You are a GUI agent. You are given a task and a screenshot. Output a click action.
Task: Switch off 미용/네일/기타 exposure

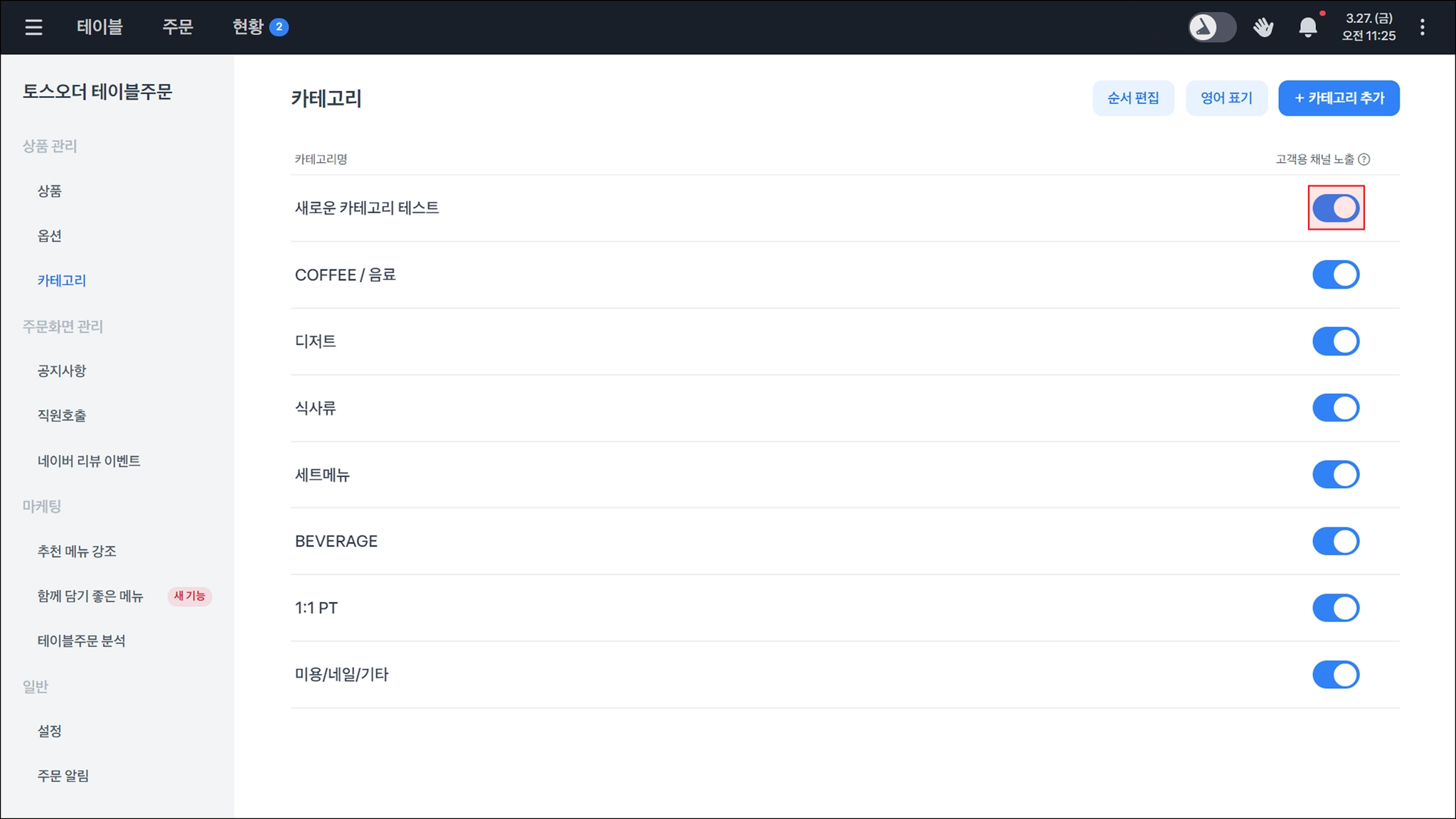[1335, 675]
